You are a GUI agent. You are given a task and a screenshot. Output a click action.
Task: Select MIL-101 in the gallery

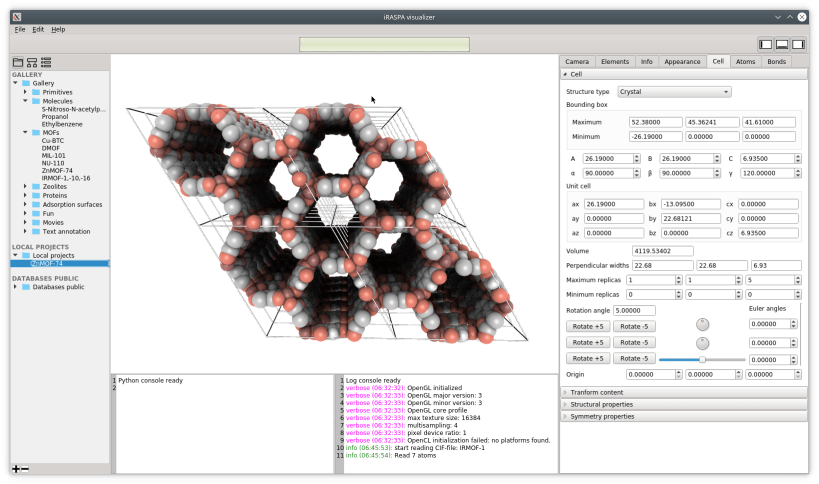[53, 156]
